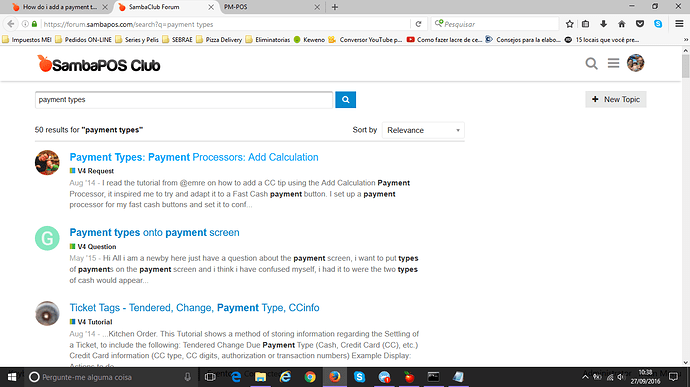
Task: Open Skype from the taskbar
Action: [360, 377]
